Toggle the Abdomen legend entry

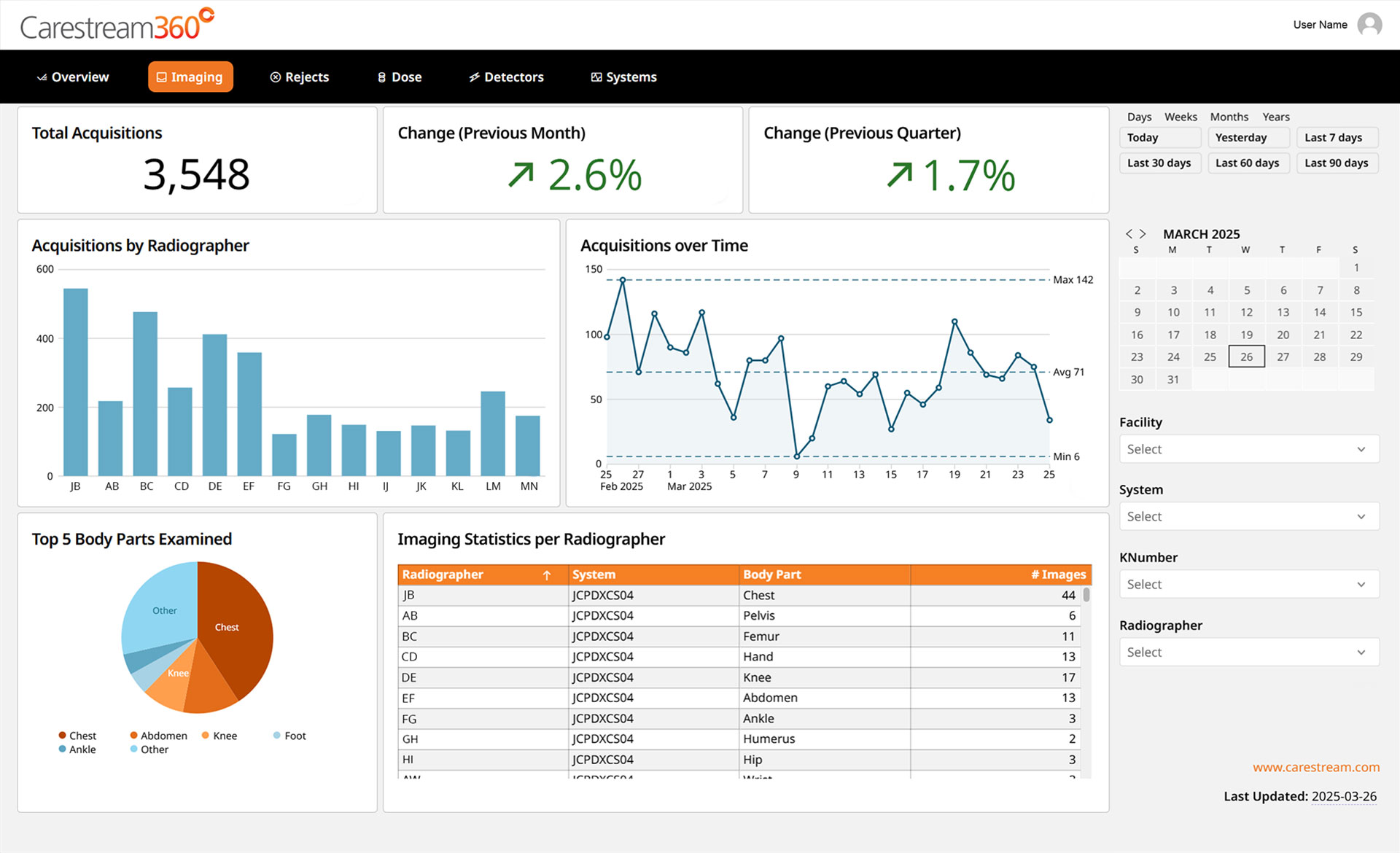pos(158,736)
